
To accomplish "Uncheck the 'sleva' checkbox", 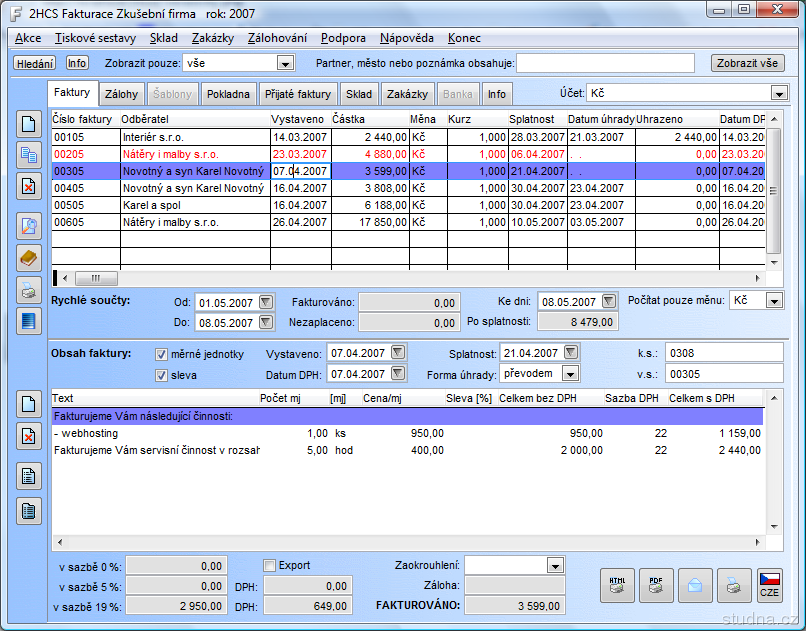I will [x=162, y=375].
